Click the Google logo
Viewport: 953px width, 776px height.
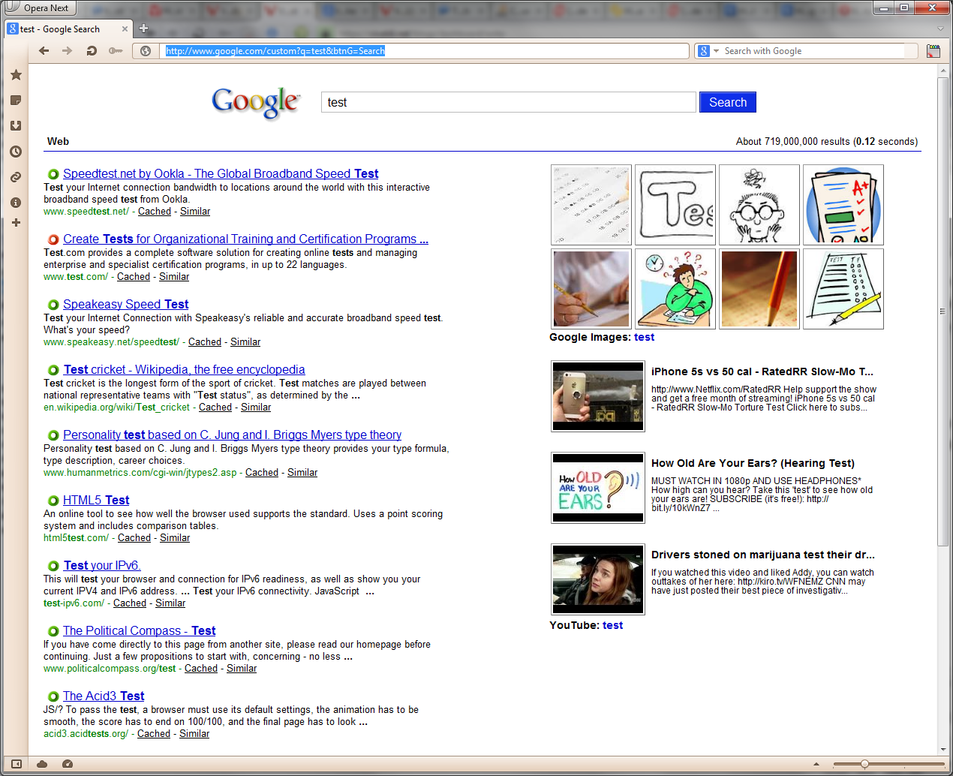(x=255, y=102)
